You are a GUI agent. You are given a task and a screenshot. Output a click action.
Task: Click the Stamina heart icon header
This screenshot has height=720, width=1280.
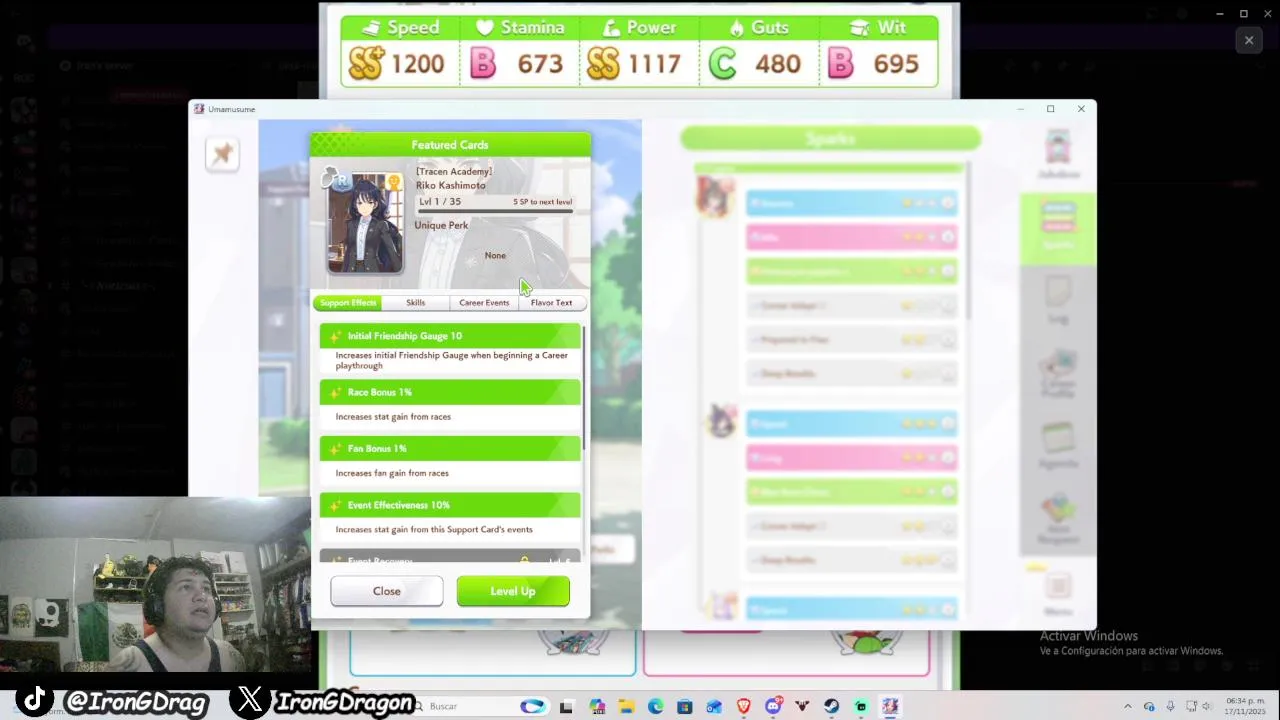pos(485,28)
